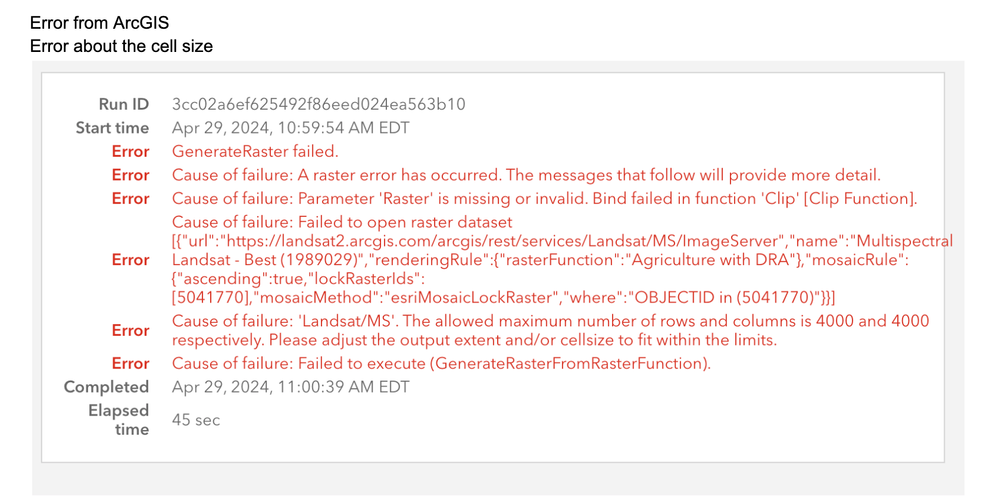
Task: Click the "45 sec" elapsed value
Action: (196, 420)
